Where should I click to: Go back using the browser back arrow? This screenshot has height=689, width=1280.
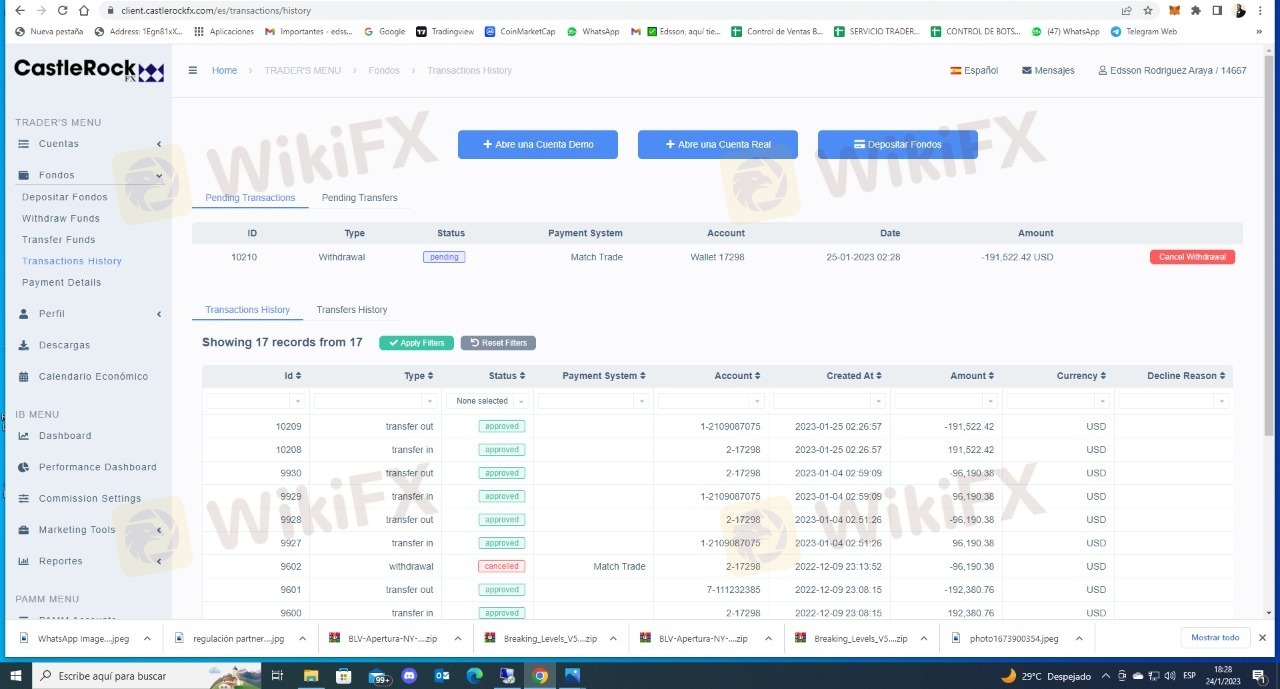[18, 10]
